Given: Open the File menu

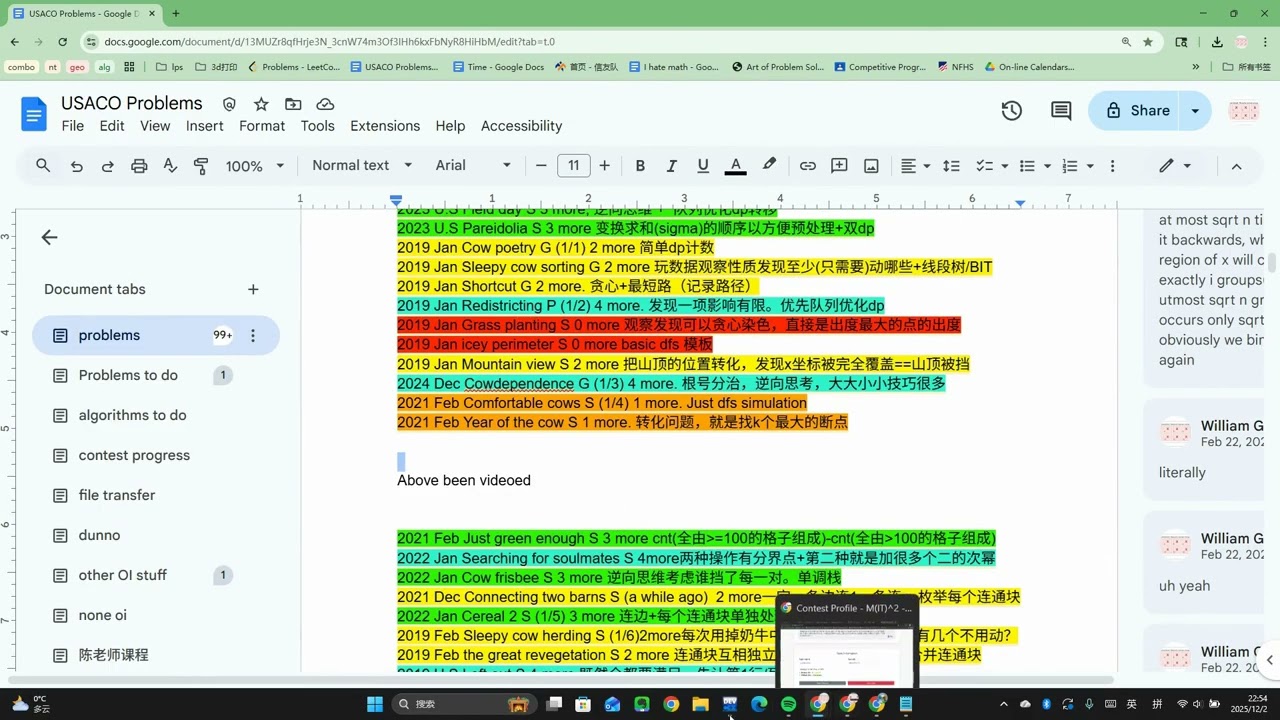Looking at the screenshot, I should [73, 126].
